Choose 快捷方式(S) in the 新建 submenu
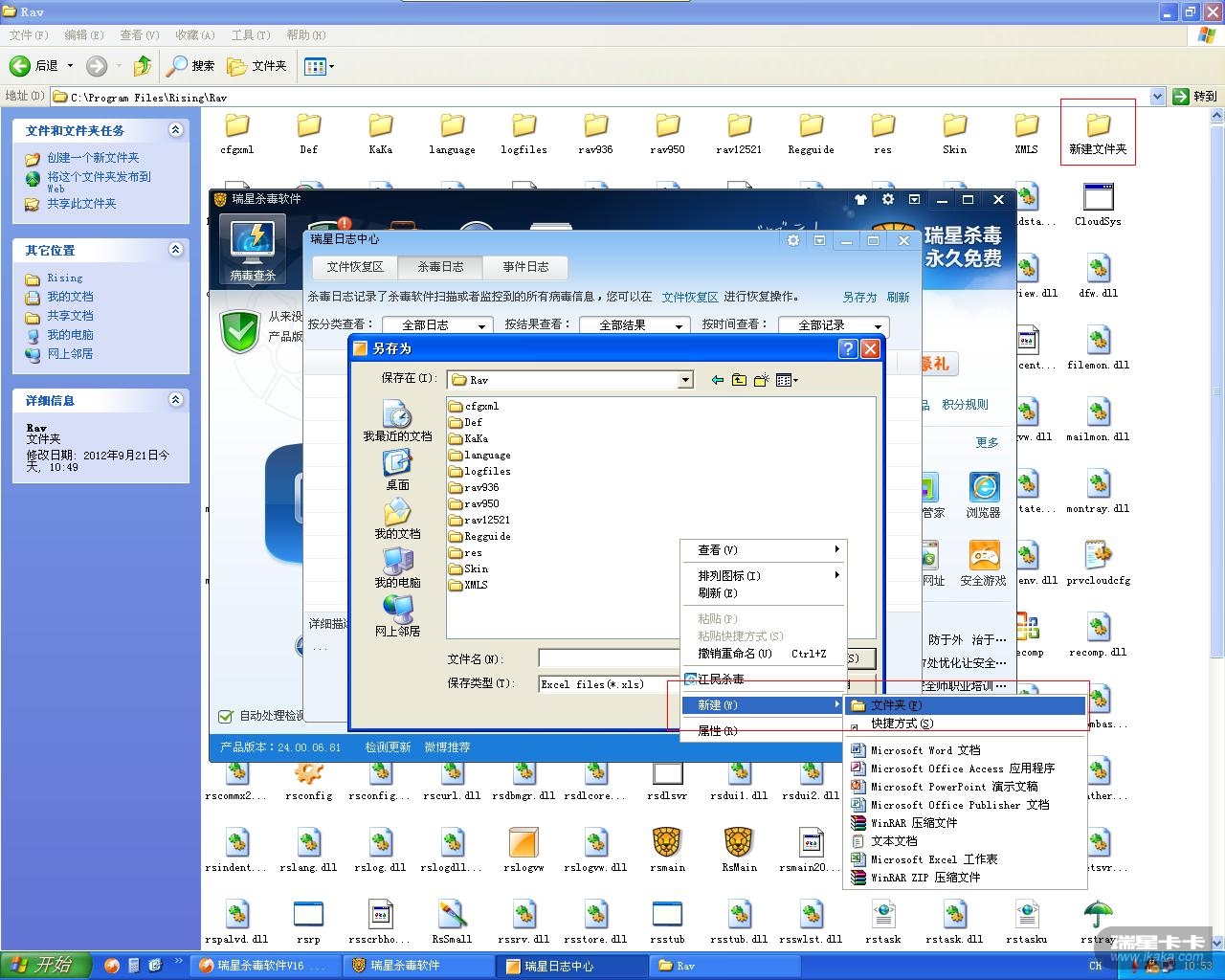 click(x=965, y=724)
